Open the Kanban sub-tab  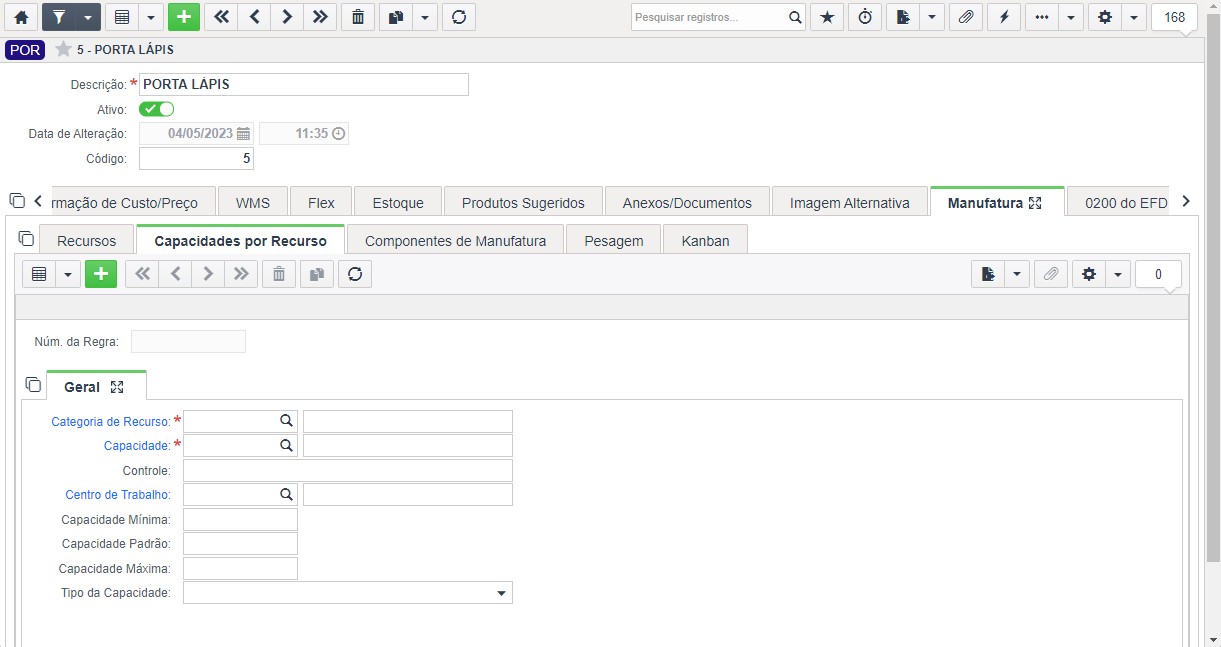point(705,240)
